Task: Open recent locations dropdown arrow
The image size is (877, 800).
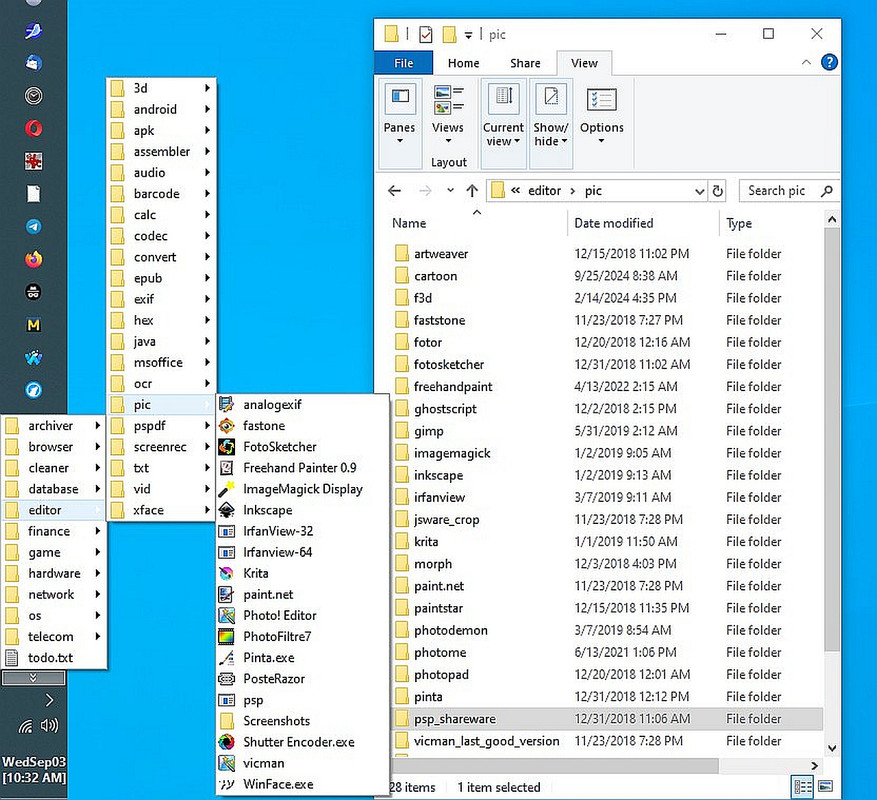Action: click(450, 191)
